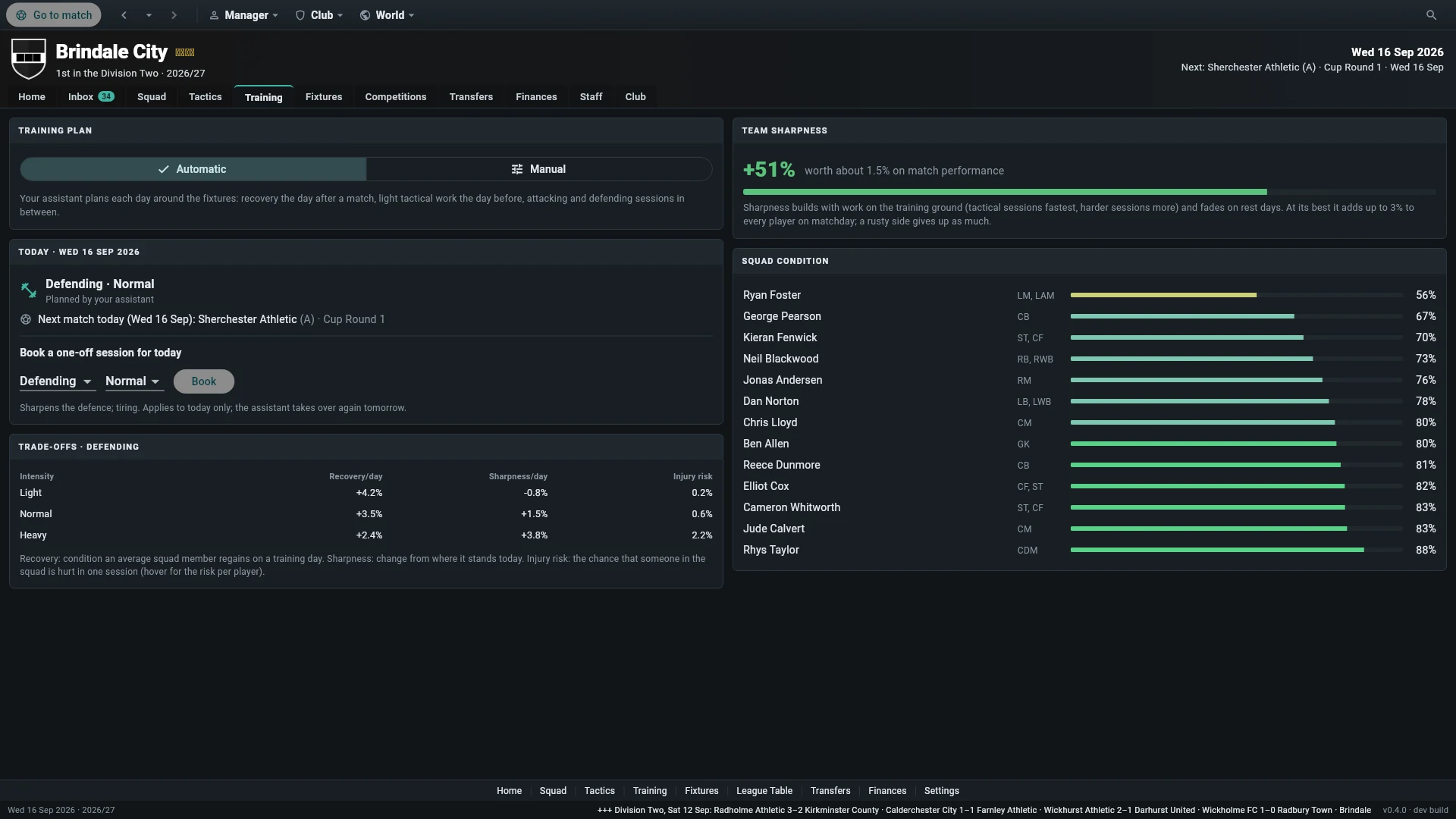Click the Heavy intensity row
The width and height of the screenshot is (1456, 819).
tap(366, 535)
